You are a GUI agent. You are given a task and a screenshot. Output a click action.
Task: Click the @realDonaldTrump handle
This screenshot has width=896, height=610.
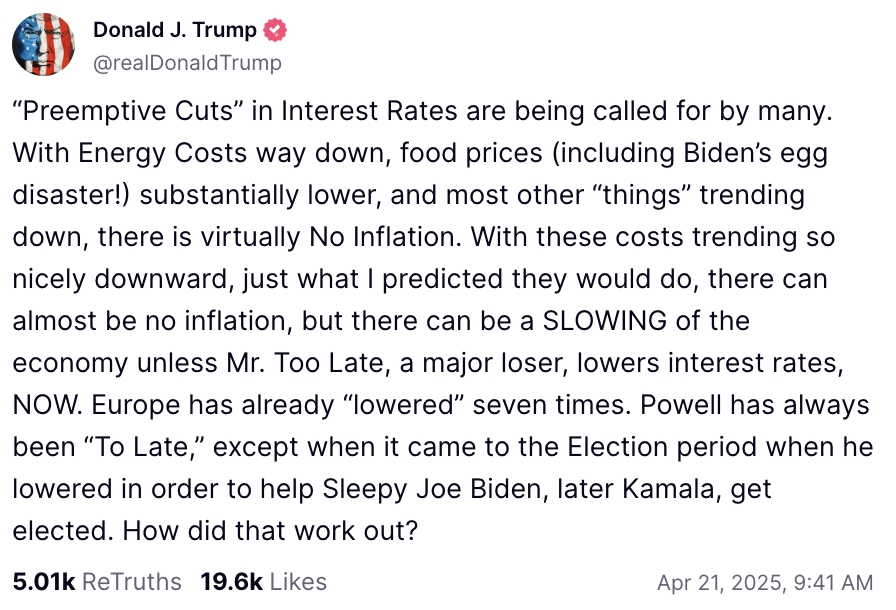point(187,63)
